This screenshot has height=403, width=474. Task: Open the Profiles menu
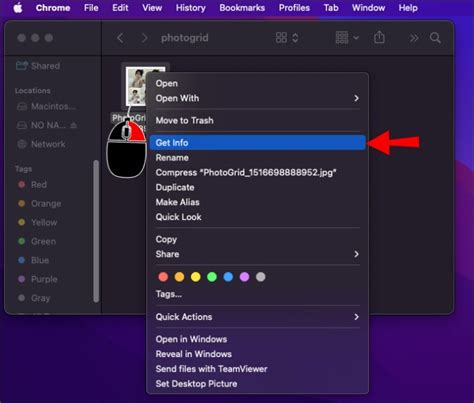[x=294, y=8]
